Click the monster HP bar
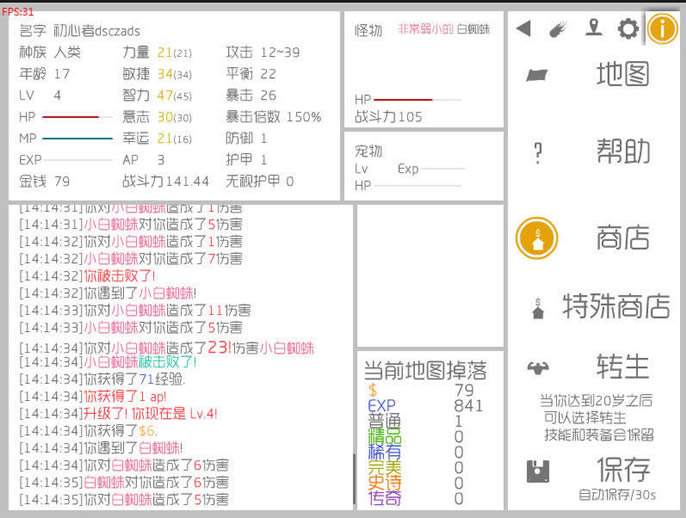 point(417,100)
